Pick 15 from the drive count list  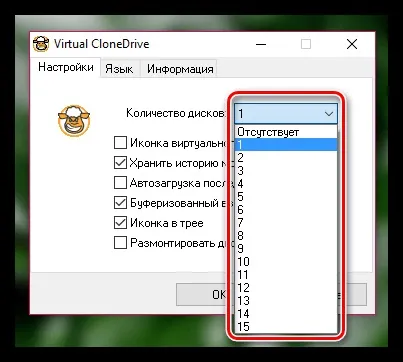[286, 327]
